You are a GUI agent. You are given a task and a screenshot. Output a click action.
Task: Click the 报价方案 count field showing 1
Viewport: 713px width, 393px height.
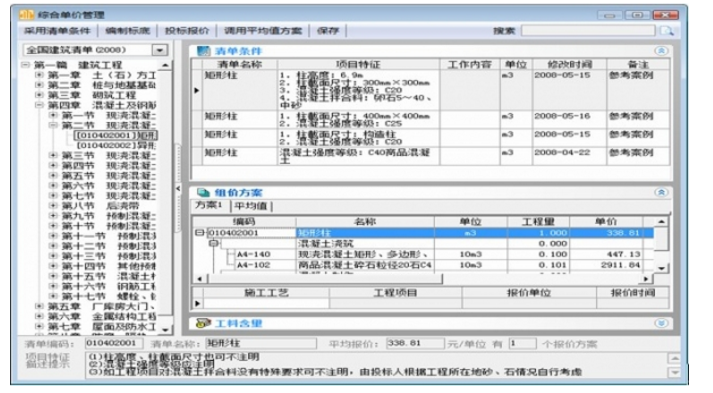coord(522,343)
